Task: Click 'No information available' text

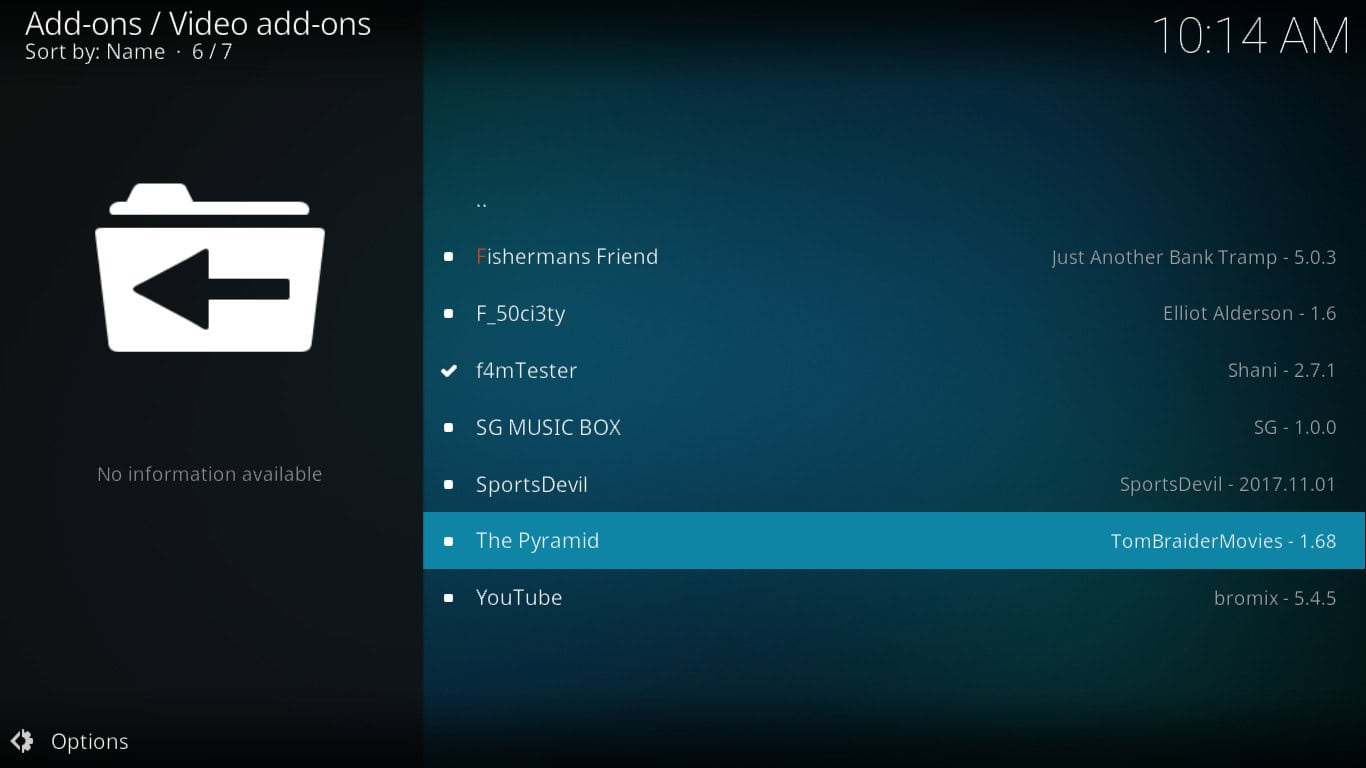Action: tap(210, 474)
